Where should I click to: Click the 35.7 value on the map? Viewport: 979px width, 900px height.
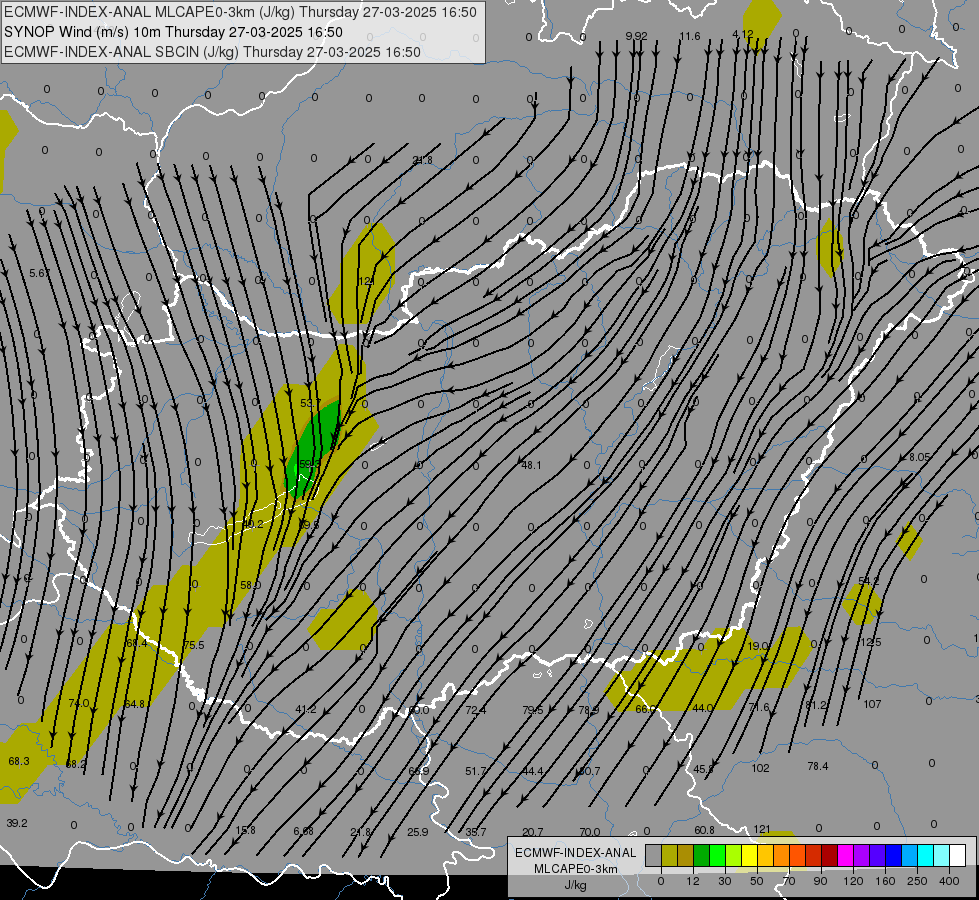tap(475, 832)
